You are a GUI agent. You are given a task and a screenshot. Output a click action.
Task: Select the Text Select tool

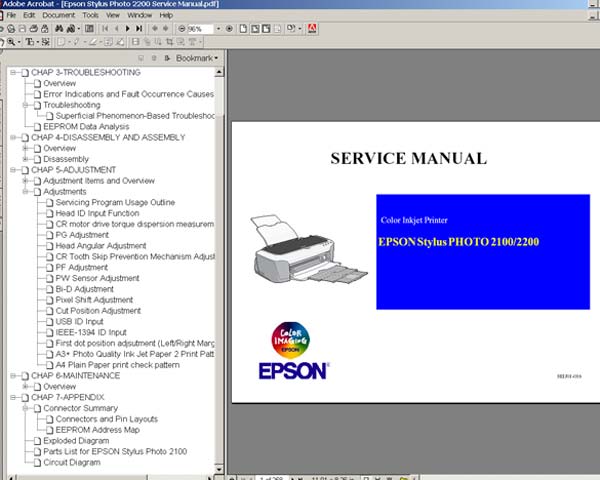30,41
